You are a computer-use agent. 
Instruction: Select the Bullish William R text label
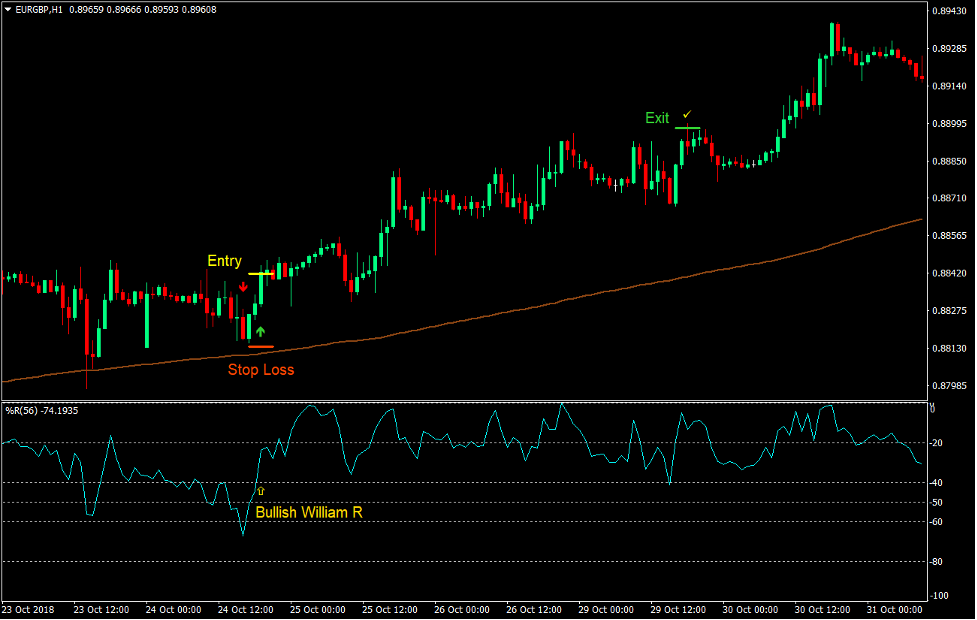coord(312,513)
